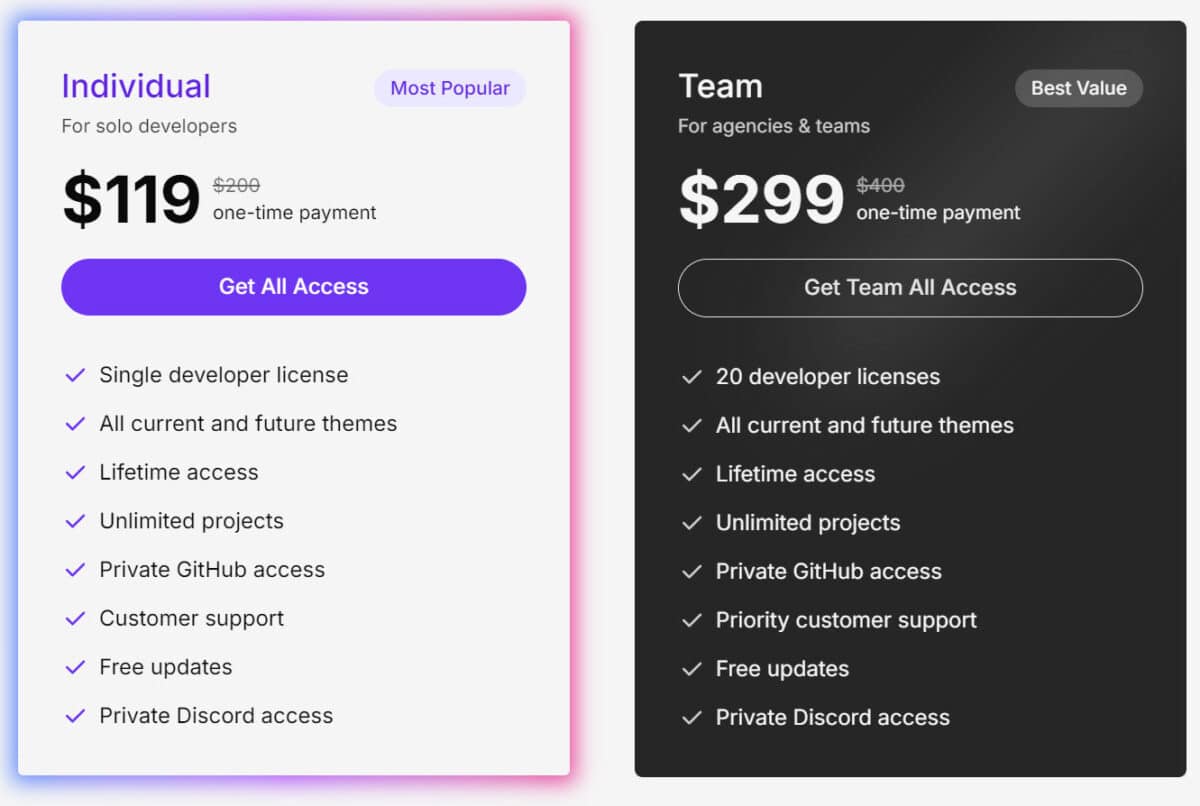Click checkmark beside Single developer license

[x=75, y=375]
